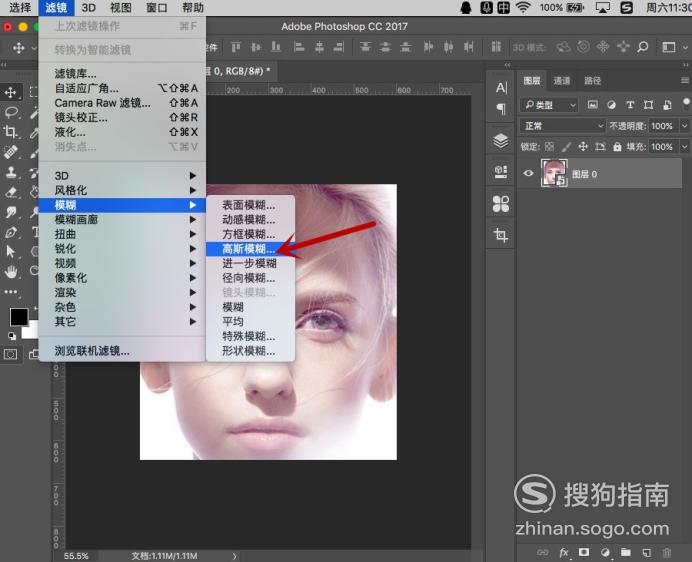This screenshot has height=562, width=692.
Task: Select the Clone Stamp tool
Action: (11, 172)
